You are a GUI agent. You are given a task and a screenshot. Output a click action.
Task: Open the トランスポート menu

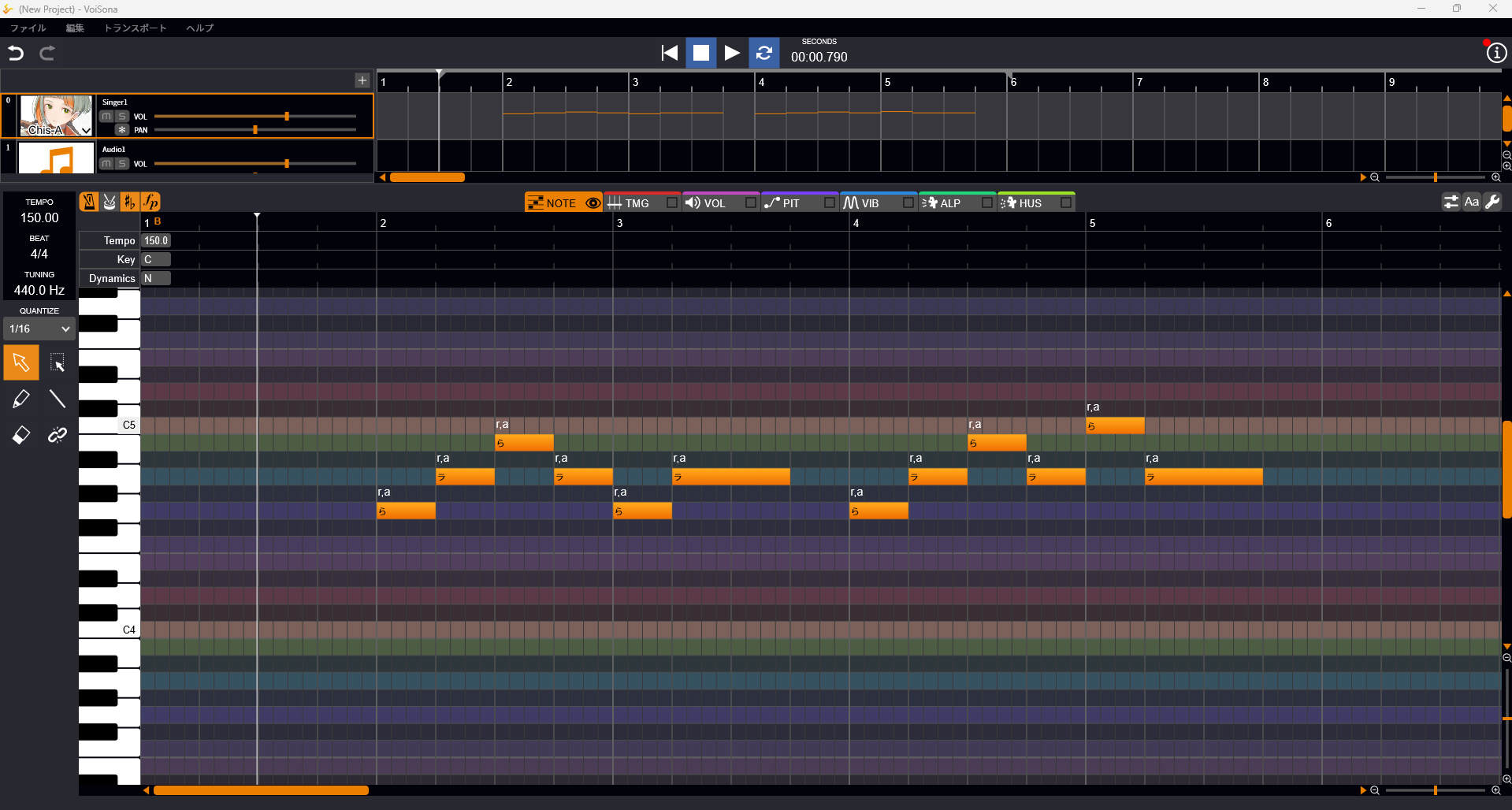point(136,28)
